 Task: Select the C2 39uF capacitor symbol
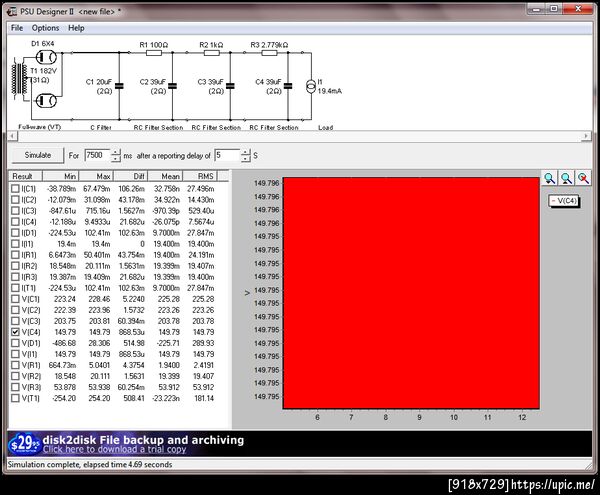(173, 86)
